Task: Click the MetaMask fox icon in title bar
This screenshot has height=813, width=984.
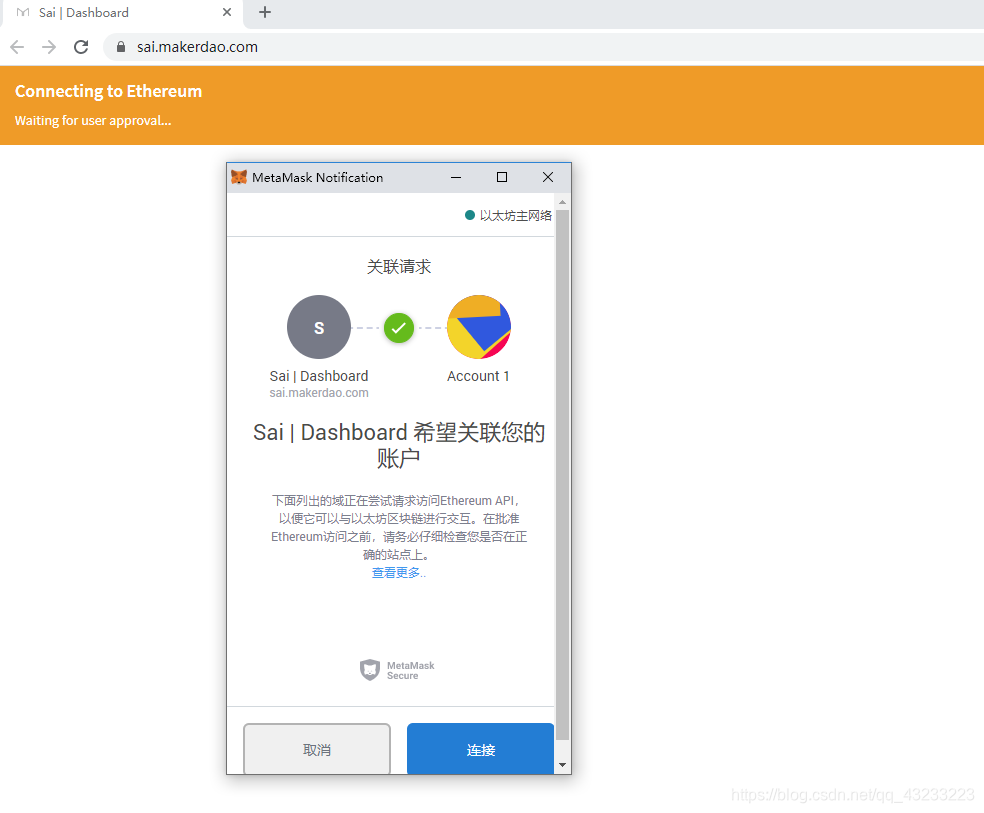Action: (x=239, y=178)
